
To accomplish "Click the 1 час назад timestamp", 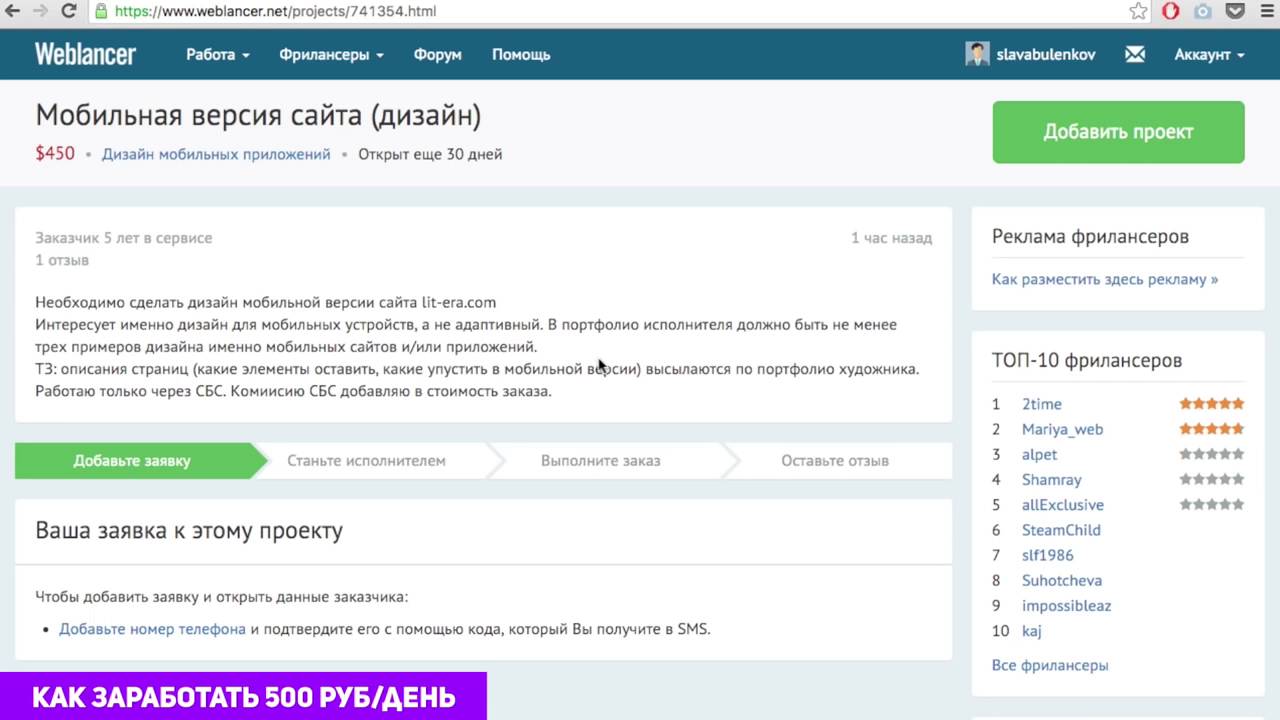I will point(891,238).
